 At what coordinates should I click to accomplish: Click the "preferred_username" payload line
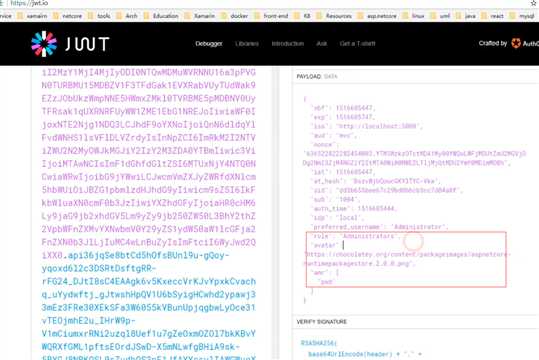pyautogui.click(x=380, y=227)
